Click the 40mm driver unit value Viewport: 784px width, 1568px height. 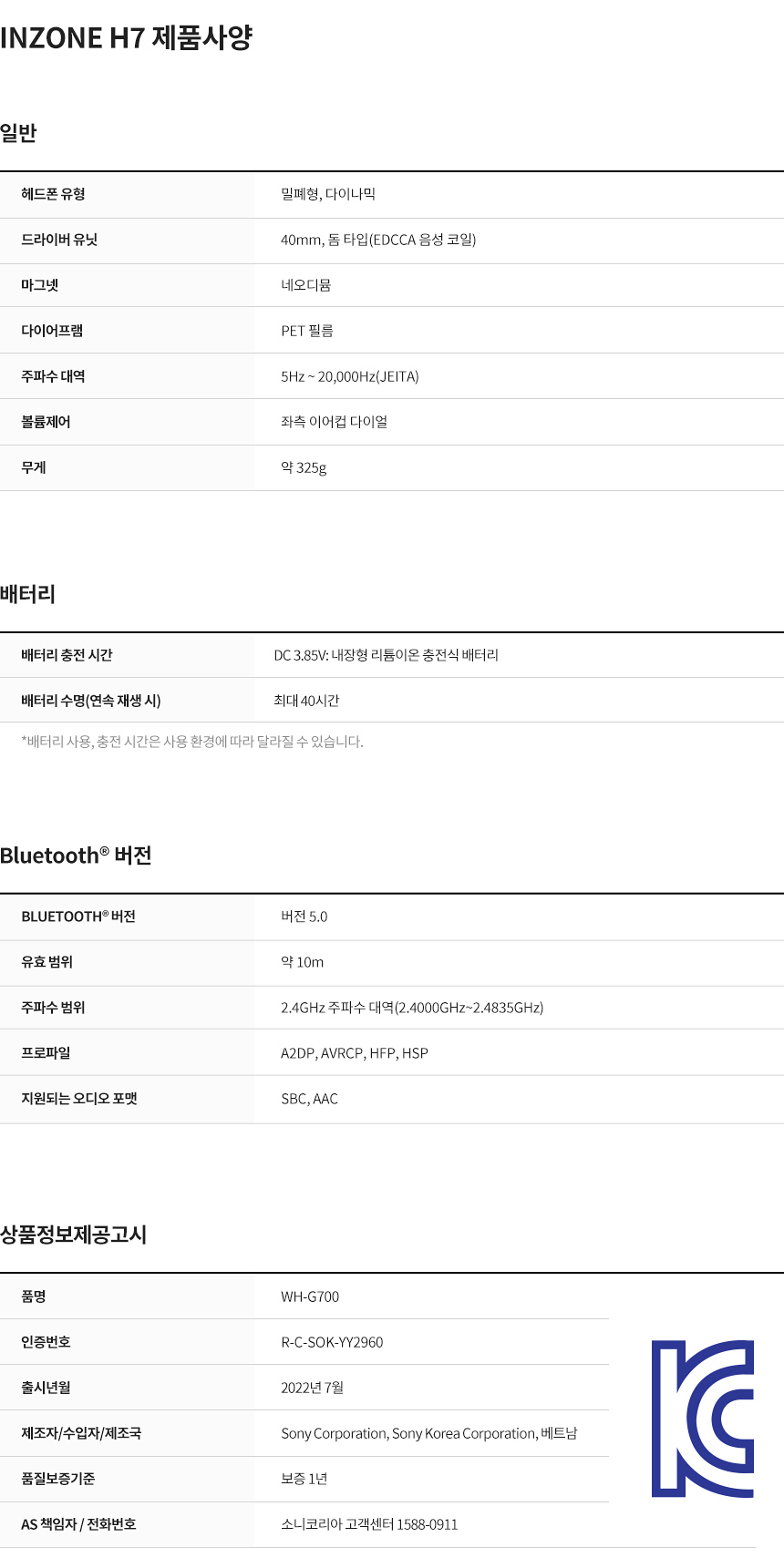click(377, 240)
